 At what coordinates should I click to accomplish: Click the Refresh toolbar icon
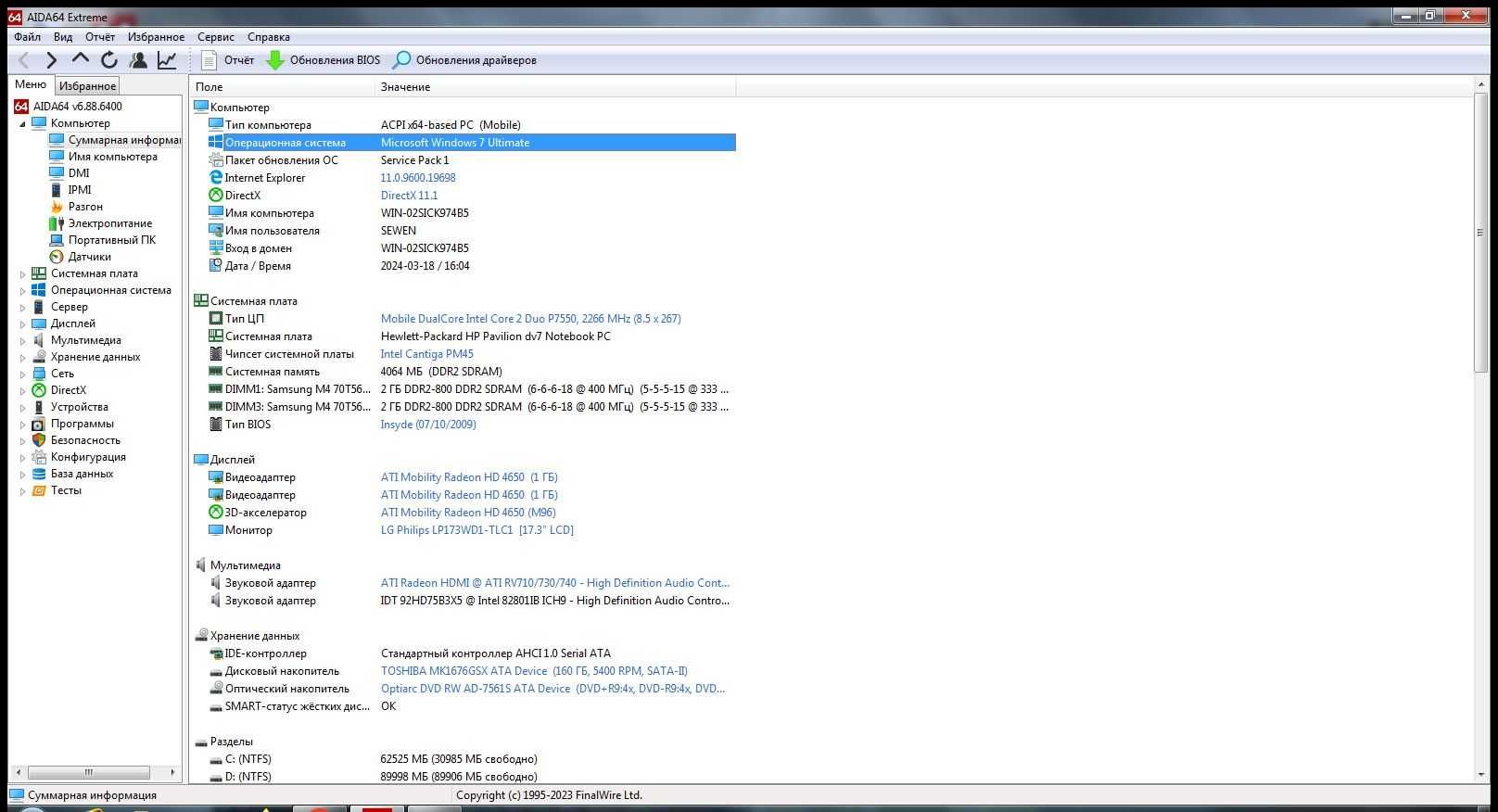(109, 60)
